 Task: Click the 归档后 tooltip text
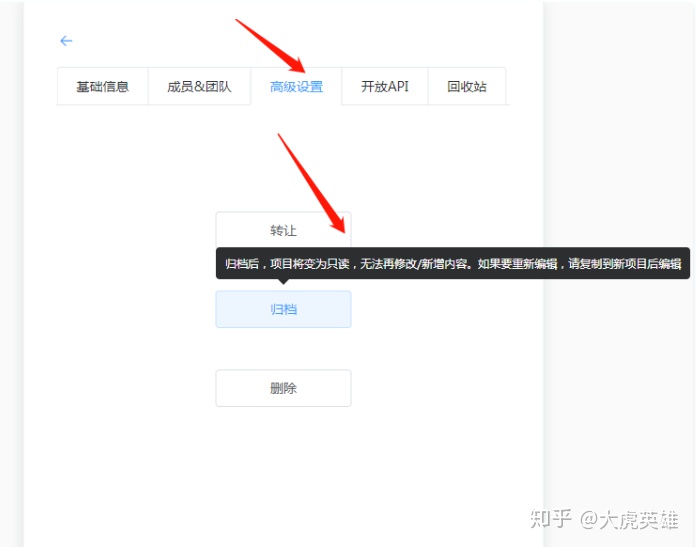453,264
